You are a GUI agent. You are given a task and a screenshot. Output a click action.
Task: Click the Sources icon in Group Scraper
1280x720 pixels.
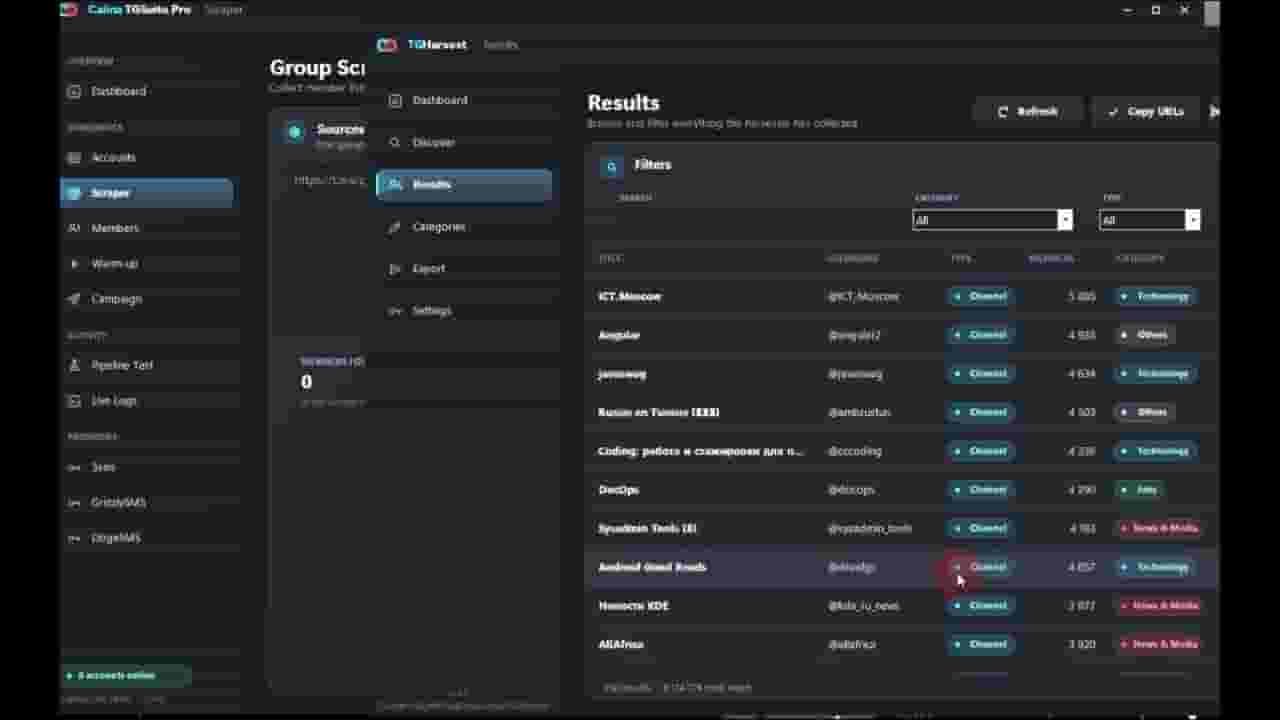pos(294,132)
